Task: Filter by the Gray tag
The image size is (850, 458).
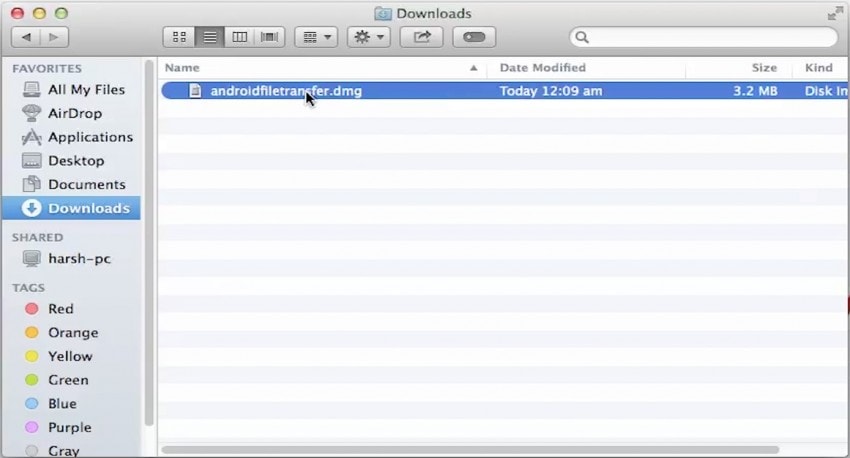Action: point(73,450)
